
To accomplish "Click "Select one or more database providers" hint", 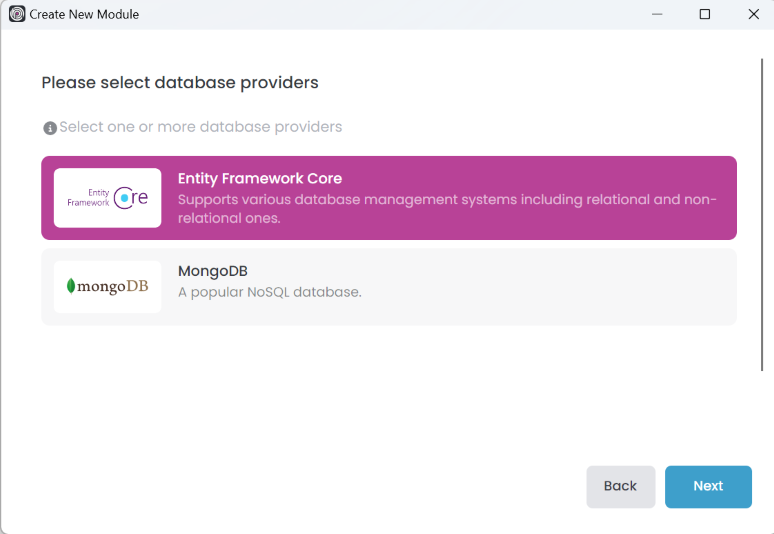I will pos(200,127).
